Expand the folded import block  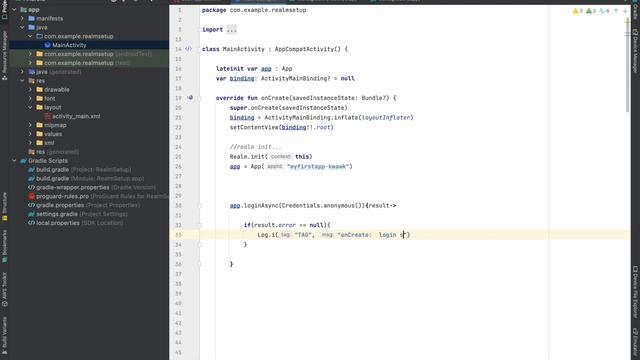pyautogui.click(x=231, y=29)
